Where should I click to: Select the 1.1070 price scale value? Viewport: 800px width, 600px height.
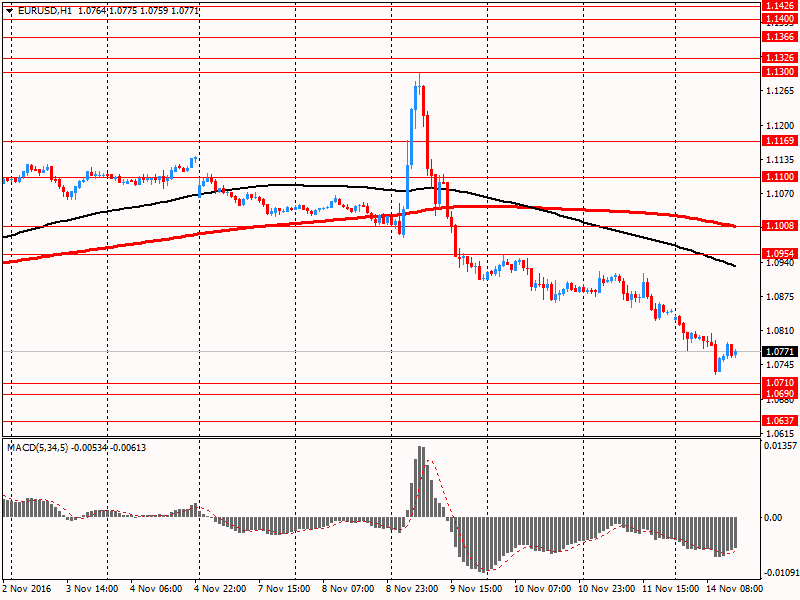(x=780, y=193)
